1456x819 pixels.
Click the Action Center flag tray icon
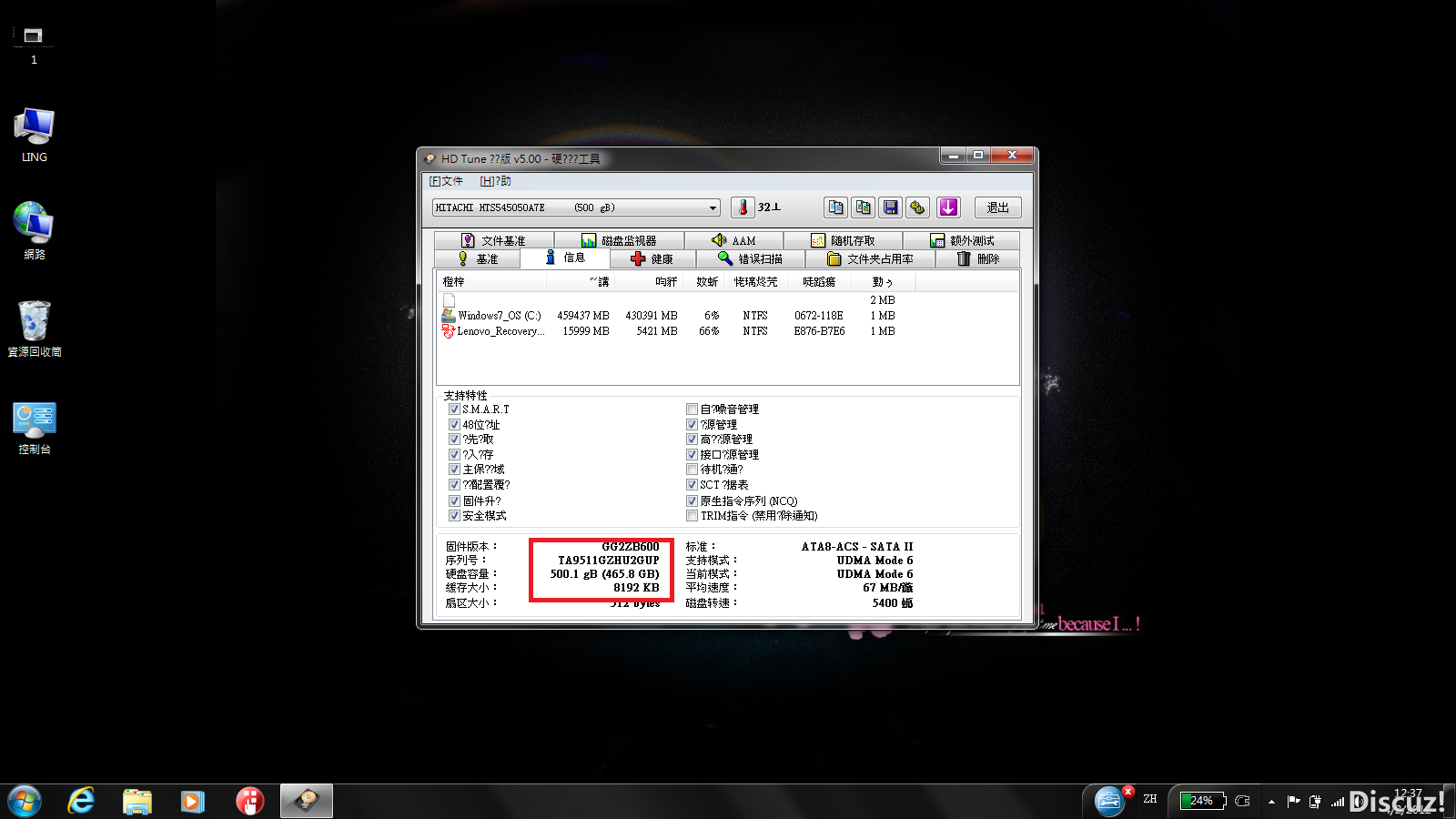pos(1293,802)
